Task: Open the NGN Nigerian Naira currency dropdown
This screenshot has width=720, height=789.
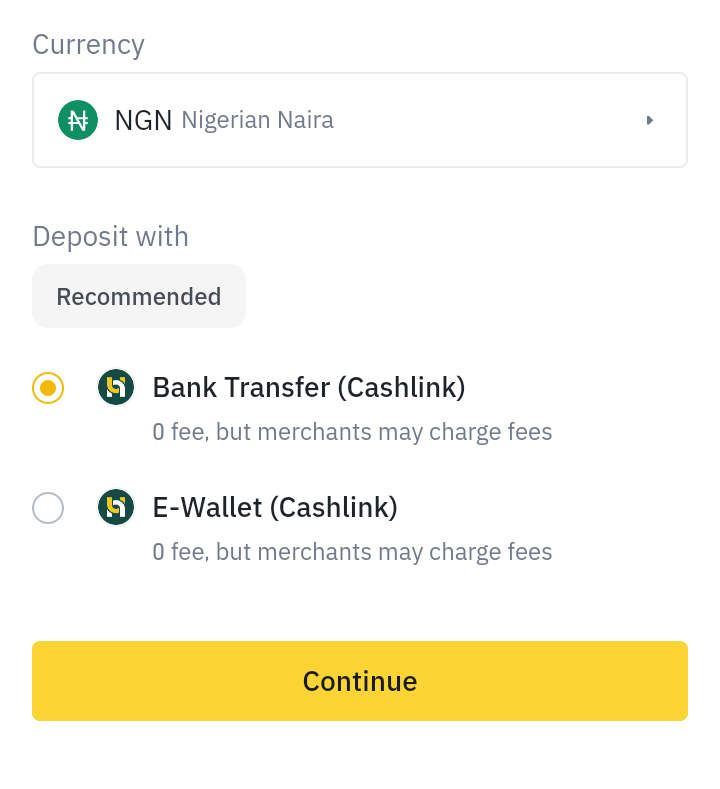Action: pos(360,120)
